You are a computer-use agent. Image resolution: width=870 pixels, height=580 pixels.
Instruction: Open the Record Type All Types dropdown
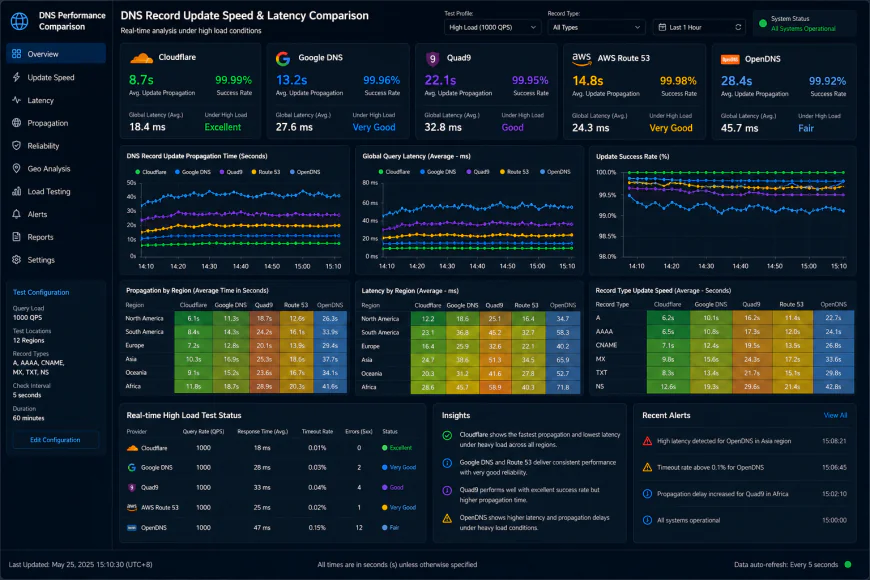(x=596, y=27)
